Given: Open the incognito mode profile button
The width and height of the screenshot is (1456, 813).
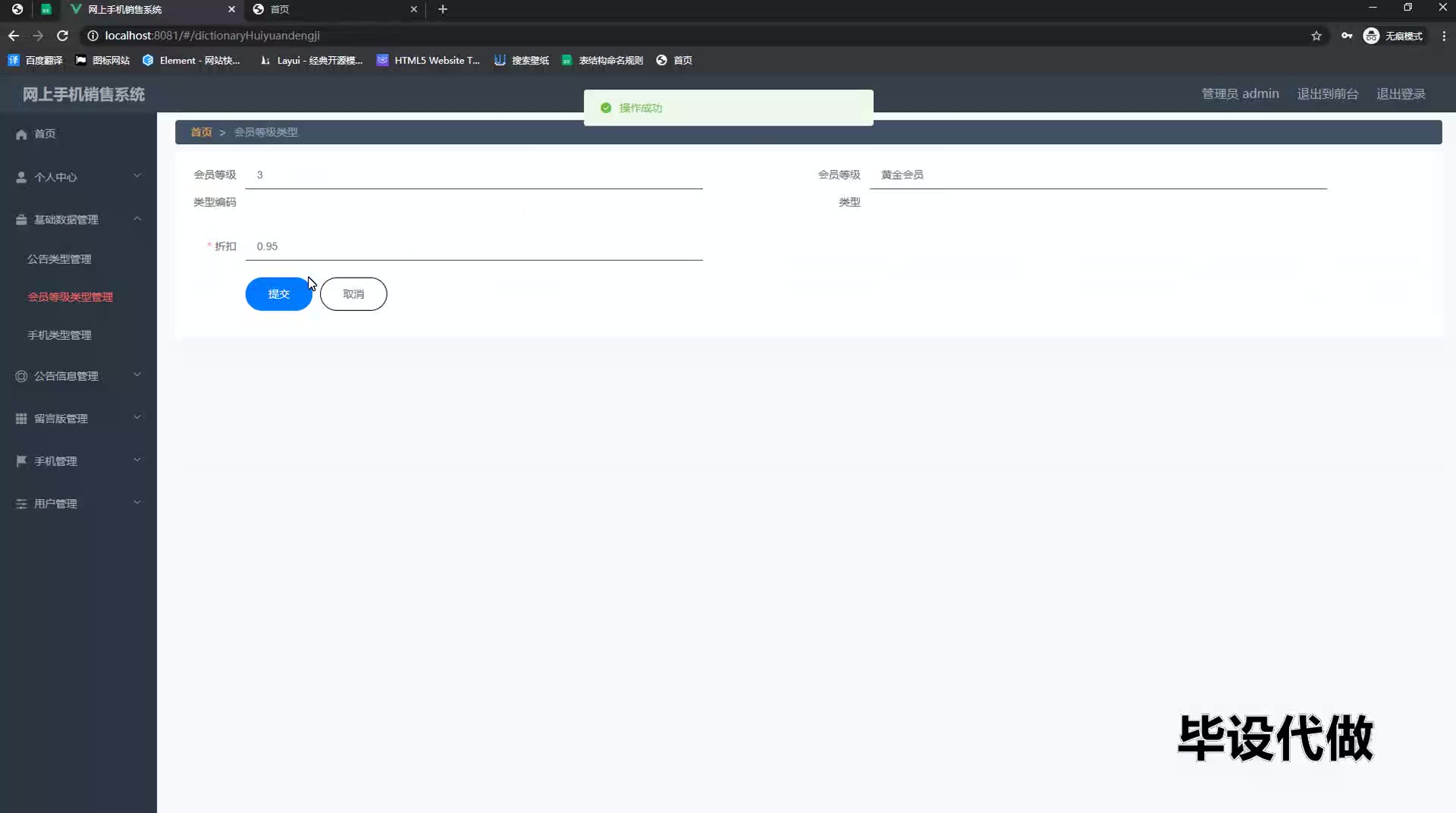Looking at the screenshot, I should coord(1394,36).
